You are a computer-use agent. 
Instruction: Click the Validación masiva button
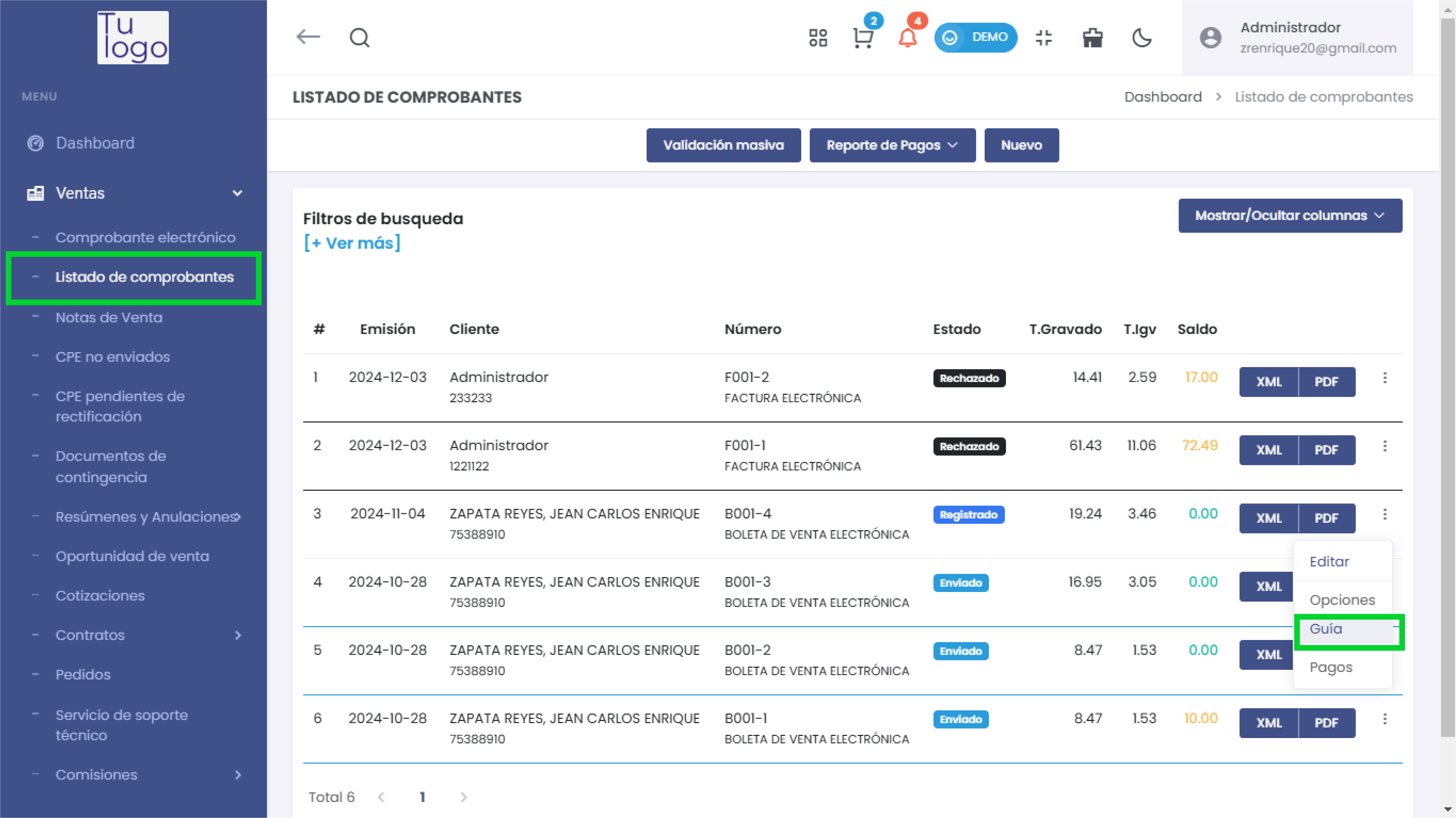(723, 145)
